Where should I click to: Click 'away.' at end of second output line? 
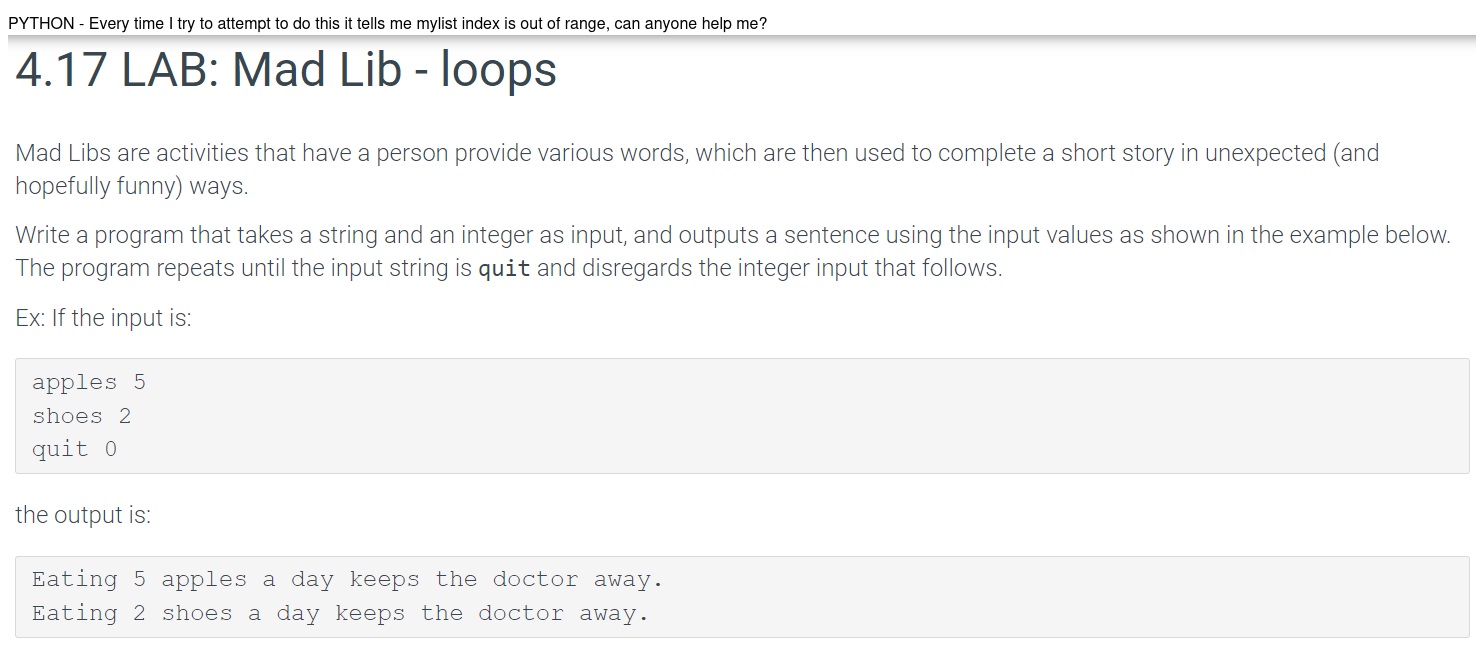coord(614,614)
